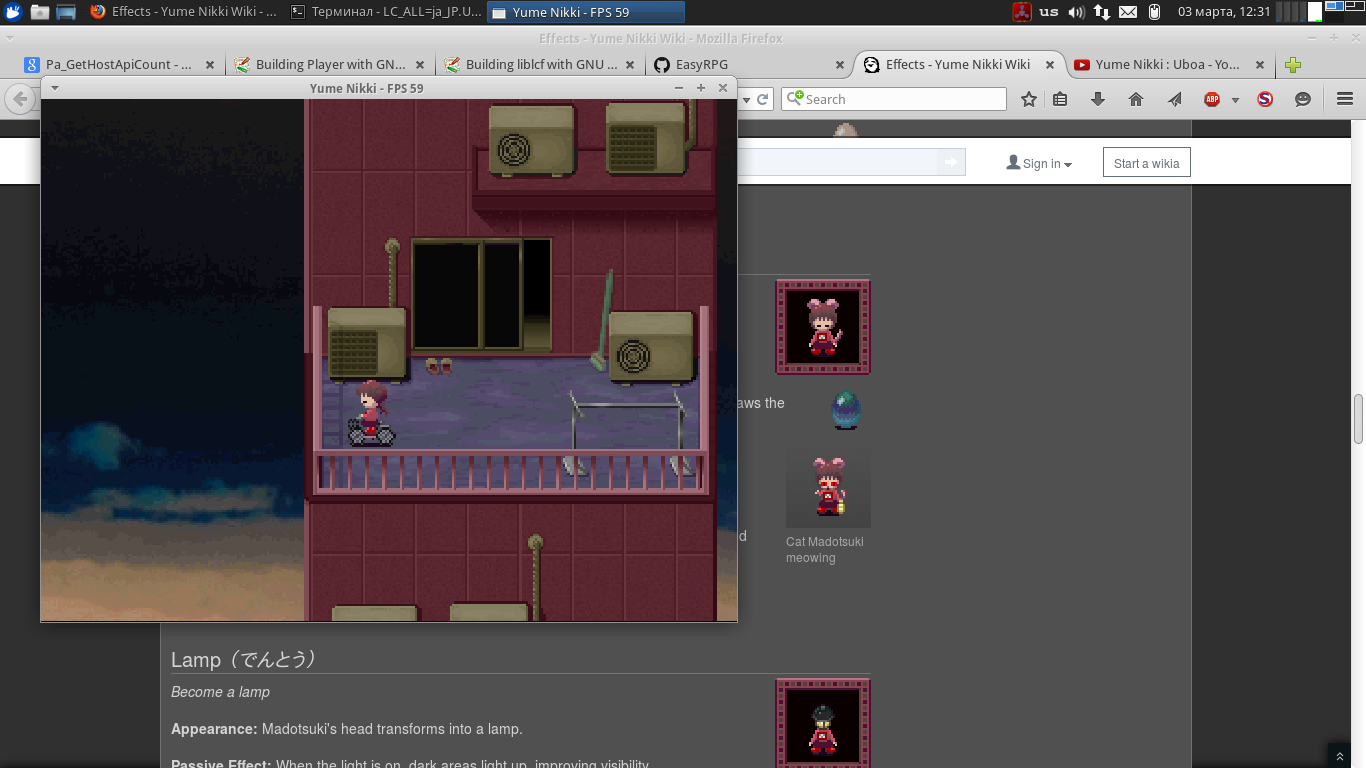Go to Firefox home page icon
This screenshot has height=768, width=1366.
(x=1136, y=99)
